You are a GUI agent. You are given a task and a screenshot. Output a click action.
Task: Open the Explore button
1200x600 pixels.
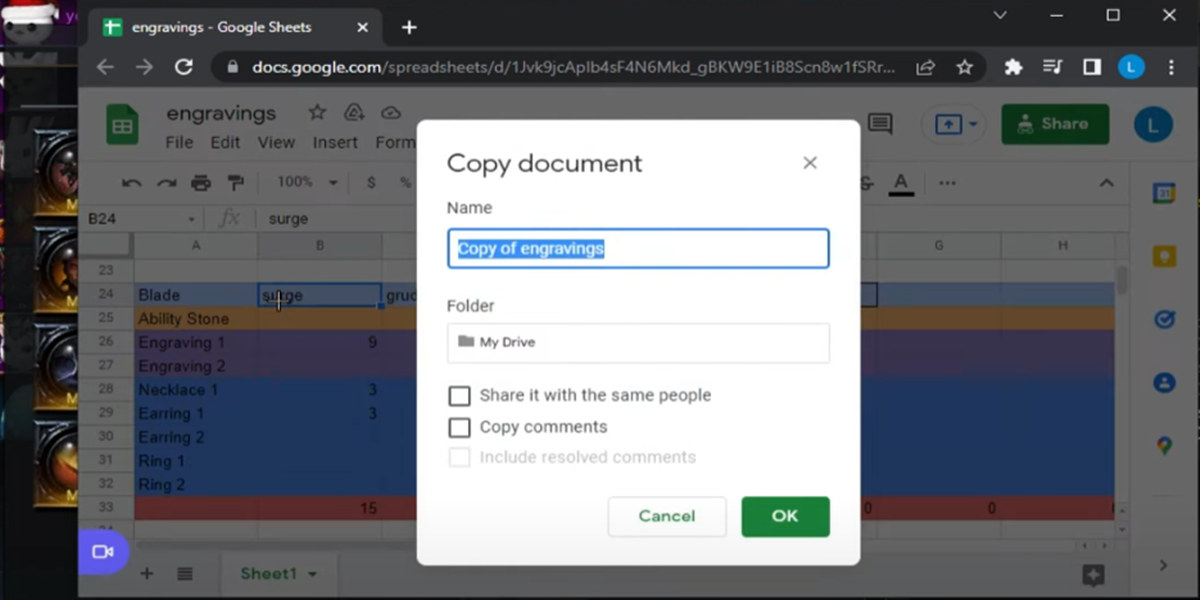[1093, 575]
